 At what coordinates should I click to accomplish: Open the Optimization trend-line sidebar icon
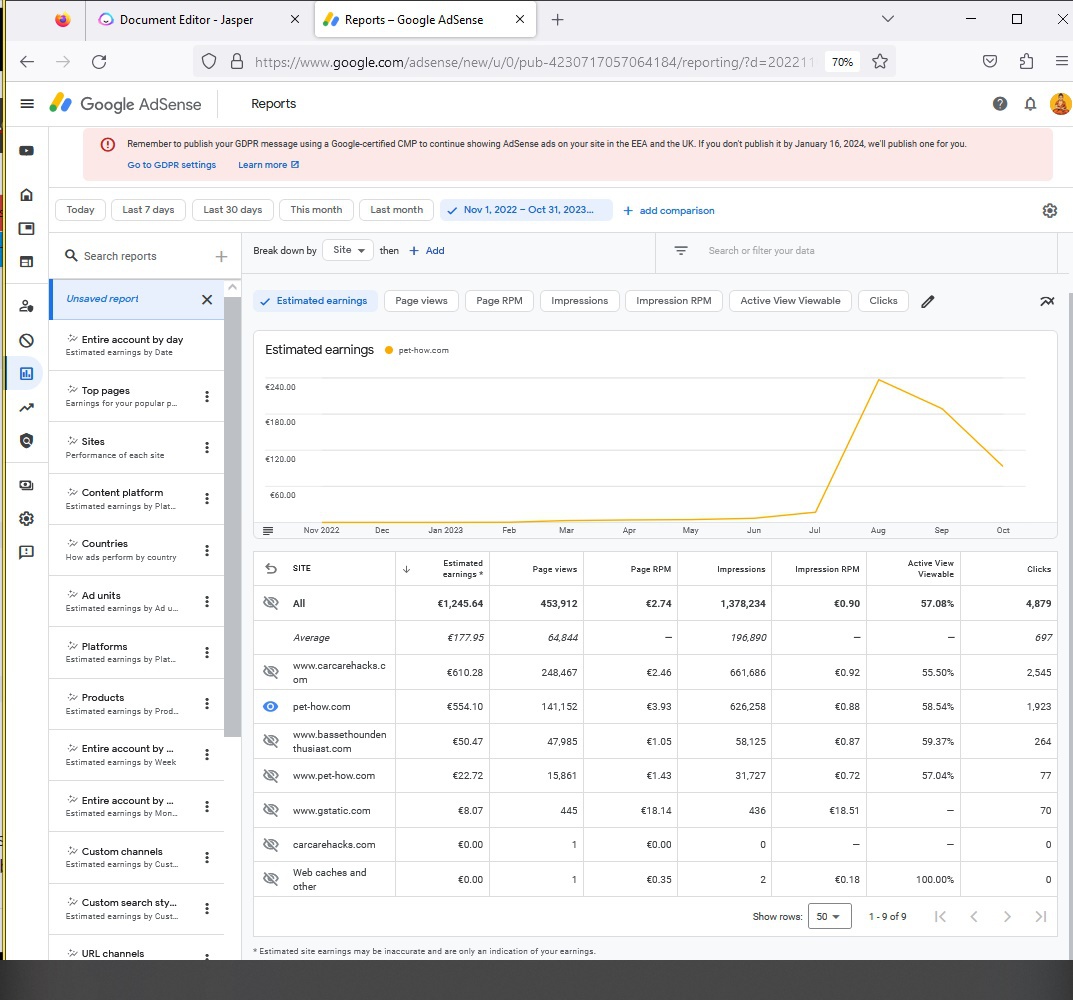click(26, 408)
